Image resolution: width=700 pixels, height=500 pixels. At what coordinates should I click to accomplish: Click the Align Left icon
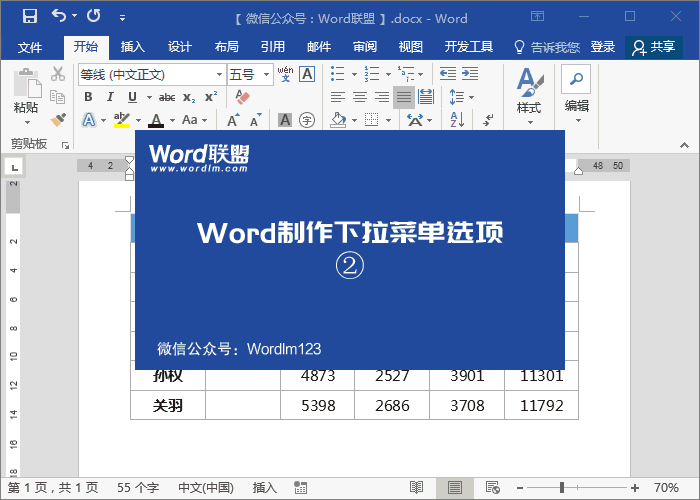(338, 97)
